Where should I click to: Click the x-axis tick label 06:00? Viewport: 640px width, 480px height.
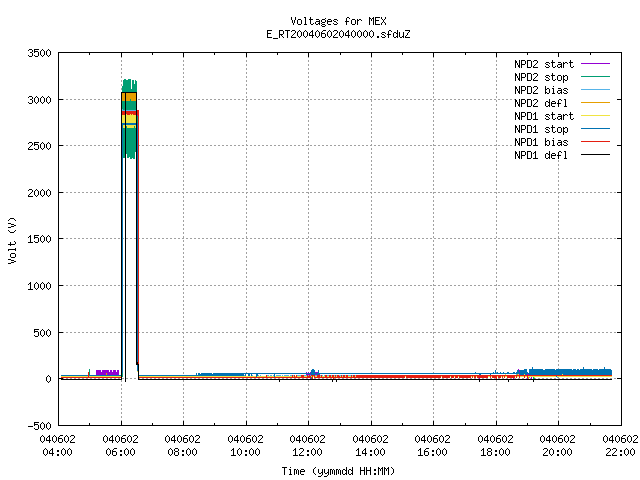coord(120,453)
